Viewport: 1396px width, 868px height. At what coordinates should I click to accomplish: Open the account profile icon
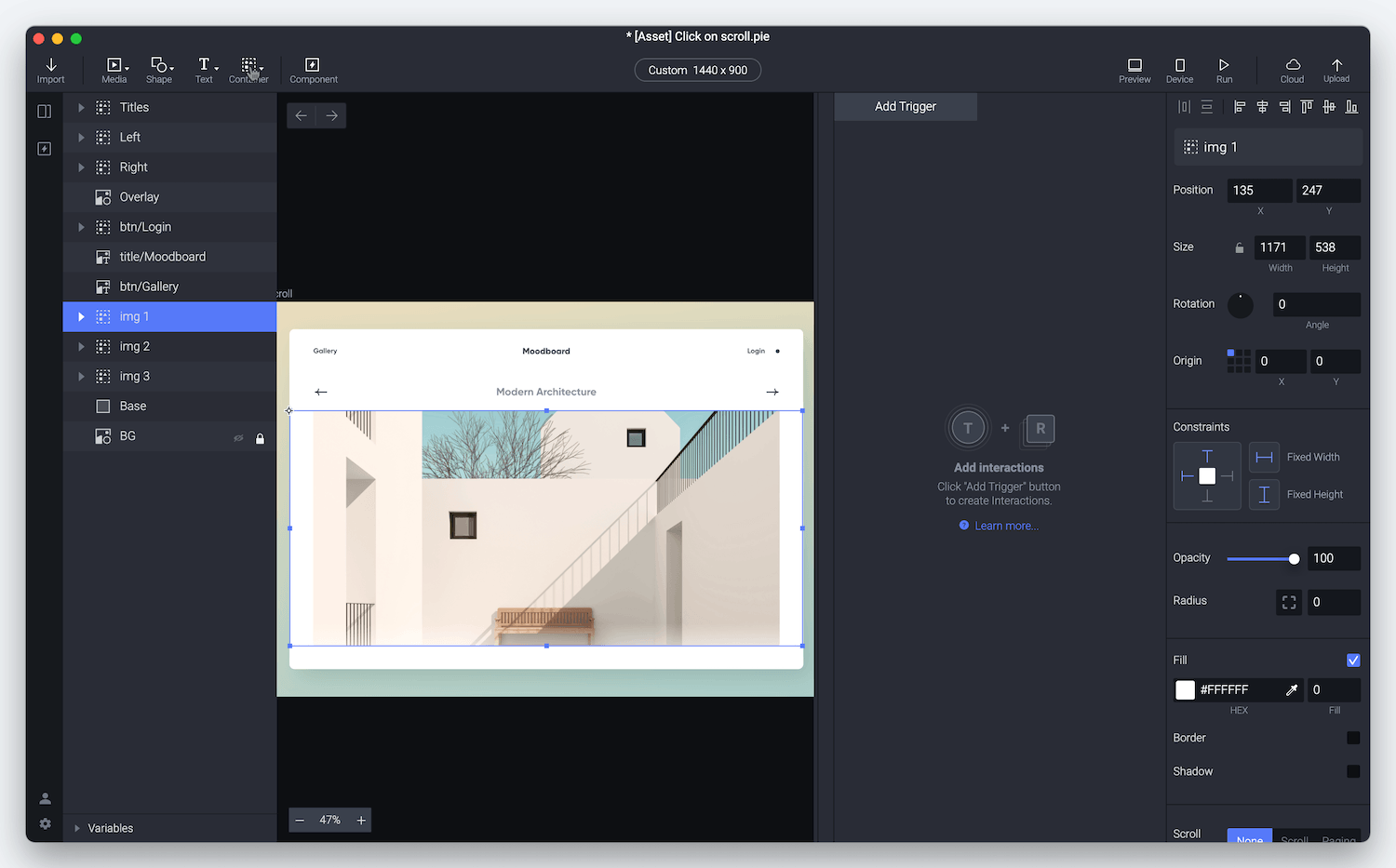click(45, 798)
